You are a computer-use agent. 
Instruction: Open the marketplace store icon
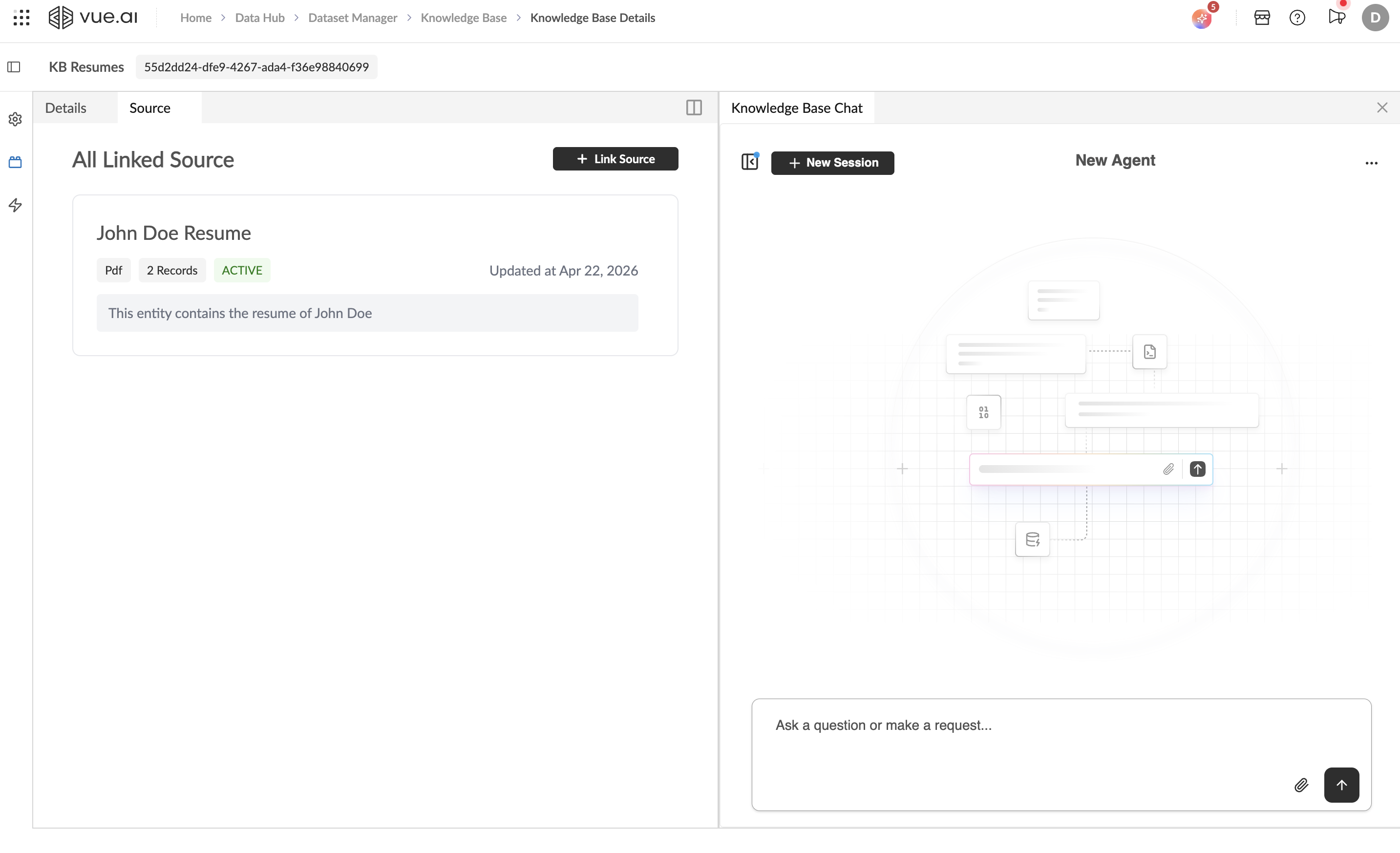[x=1262, y=18]
